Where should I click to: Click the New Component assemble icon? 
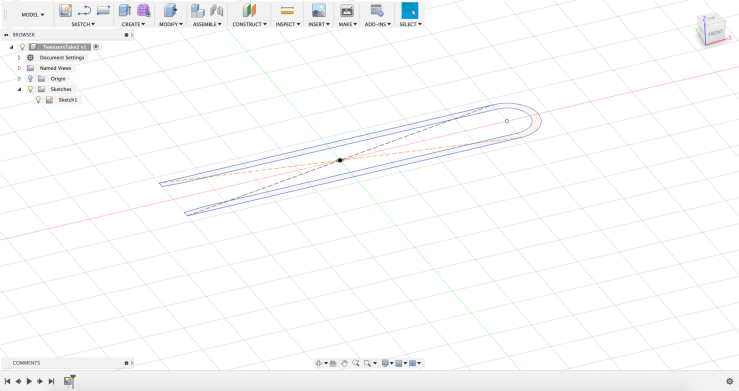click(x=197, y=10)
